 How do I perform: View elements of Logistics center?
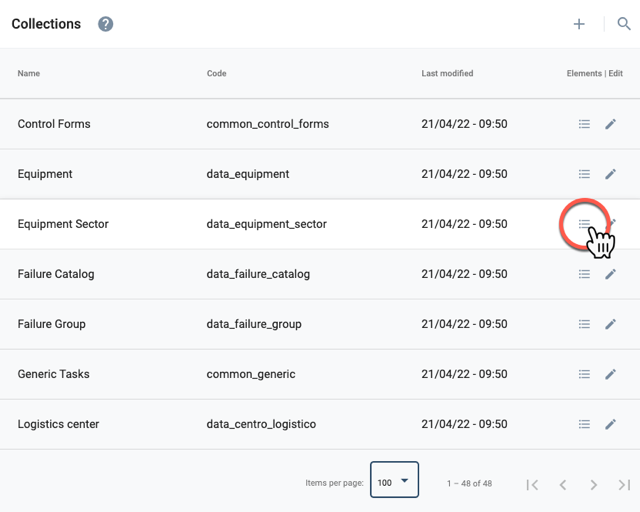584,424
